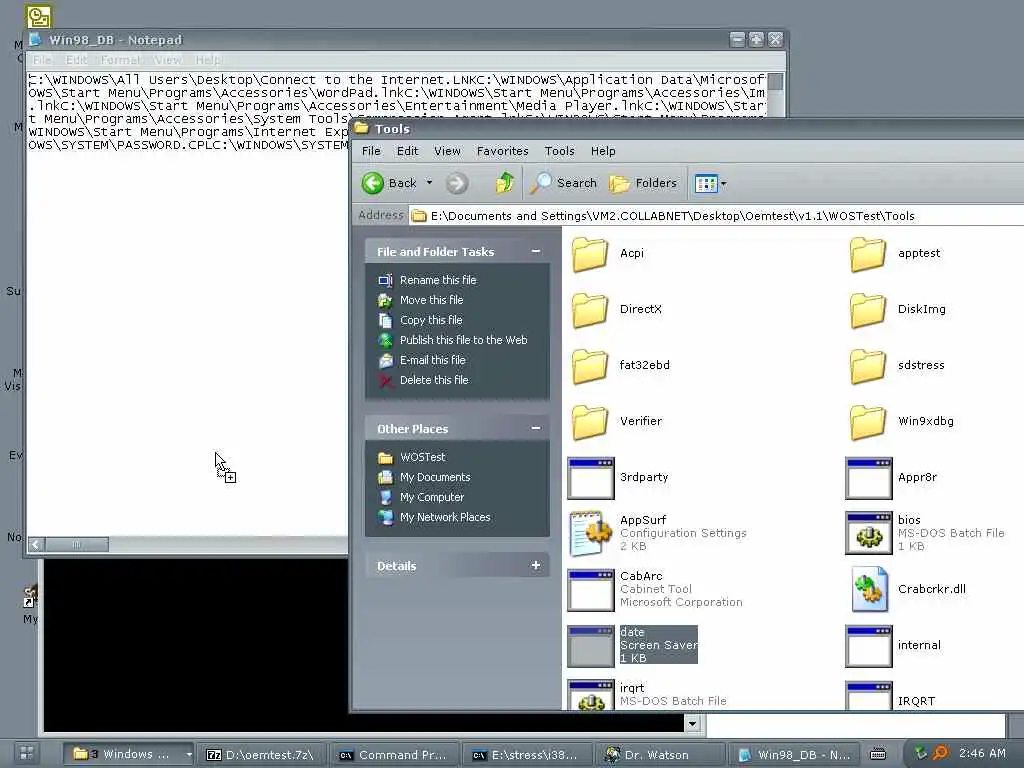Image resolution: width=1024 pixels, height=768 pixels.
Task: Switch to Windows Explorer taskbar group
Action: coord(129,754)
